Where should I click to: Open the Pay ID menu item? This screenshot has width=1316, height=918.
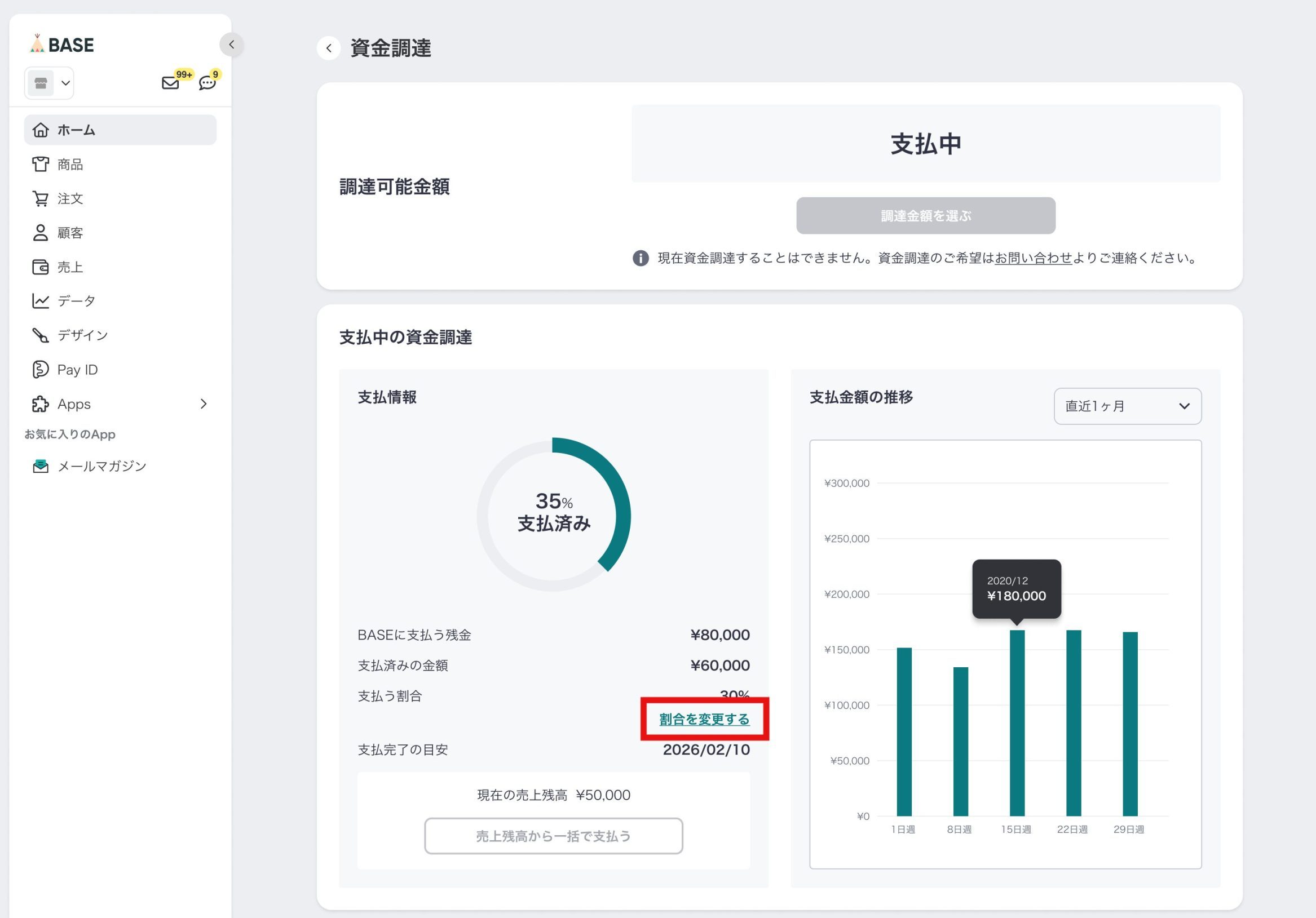click(x=77, y=370)
